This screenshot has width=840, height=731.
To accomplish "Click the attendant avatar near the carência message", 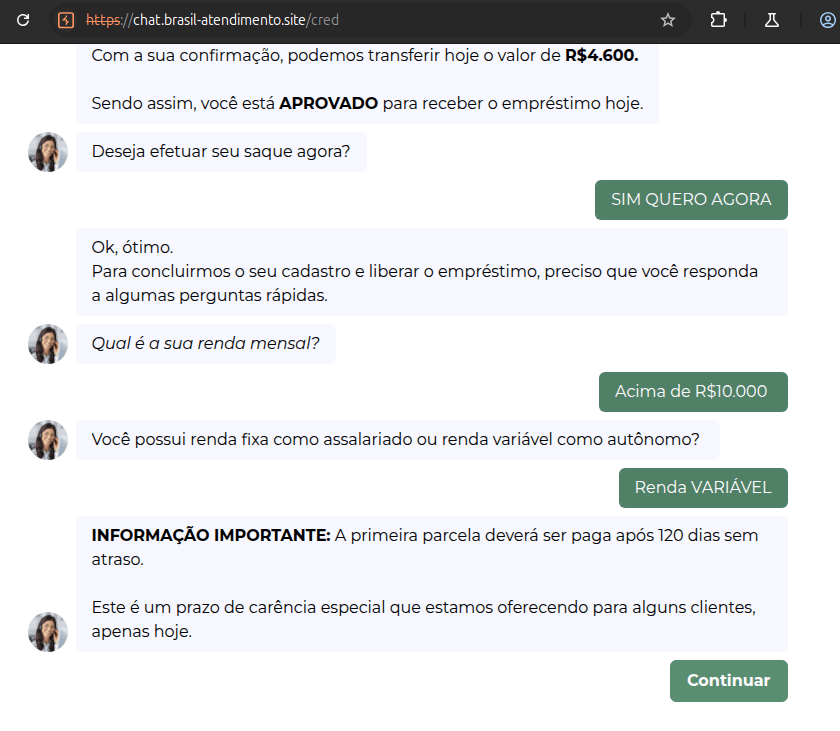I will [47, 631].
